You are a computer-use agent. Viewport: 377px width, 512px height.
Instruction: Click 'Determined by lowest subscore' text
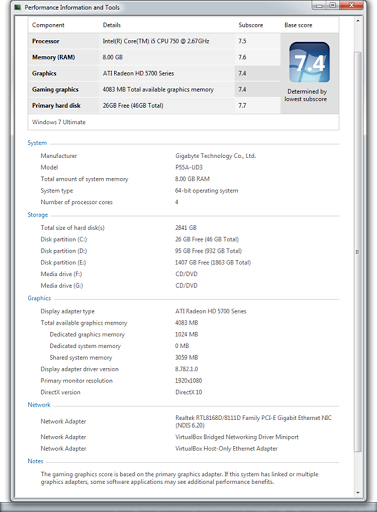(x=306, y=95)
